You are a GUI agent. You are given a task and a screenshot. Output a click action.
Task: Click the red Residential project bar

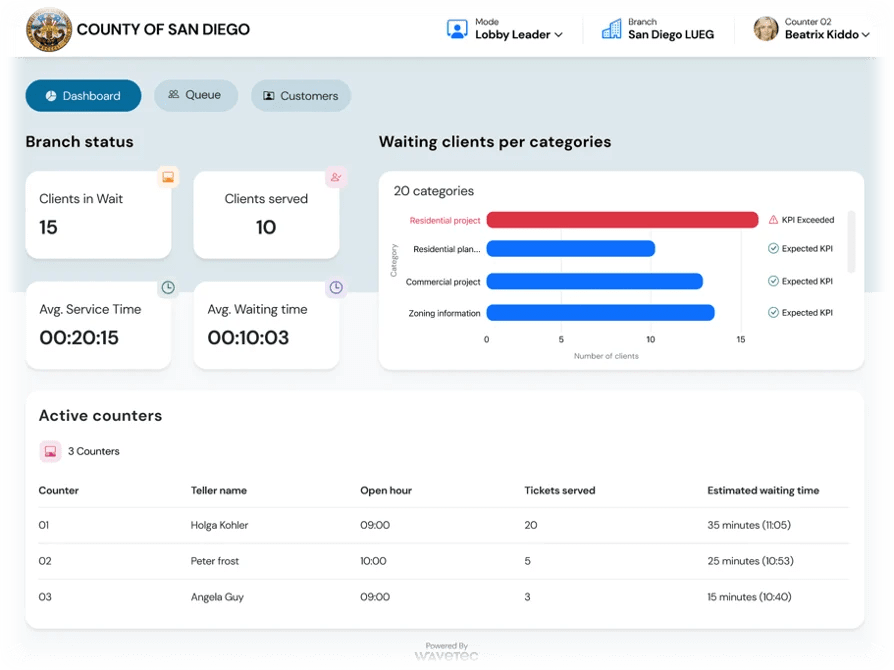click(620, 219)
